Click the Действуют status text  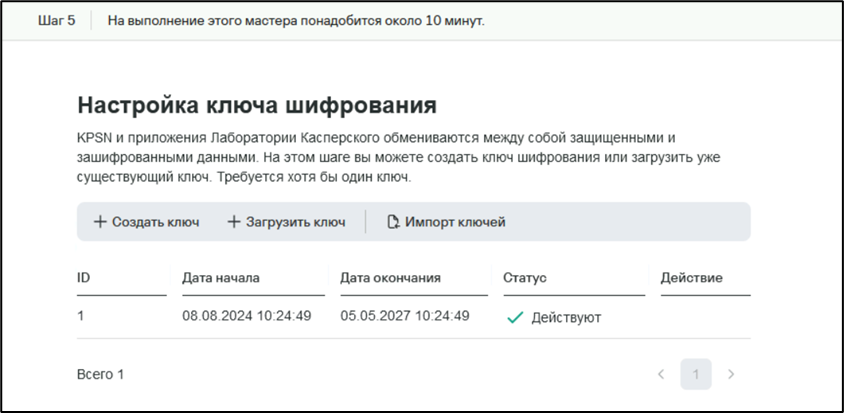[566, 318]
